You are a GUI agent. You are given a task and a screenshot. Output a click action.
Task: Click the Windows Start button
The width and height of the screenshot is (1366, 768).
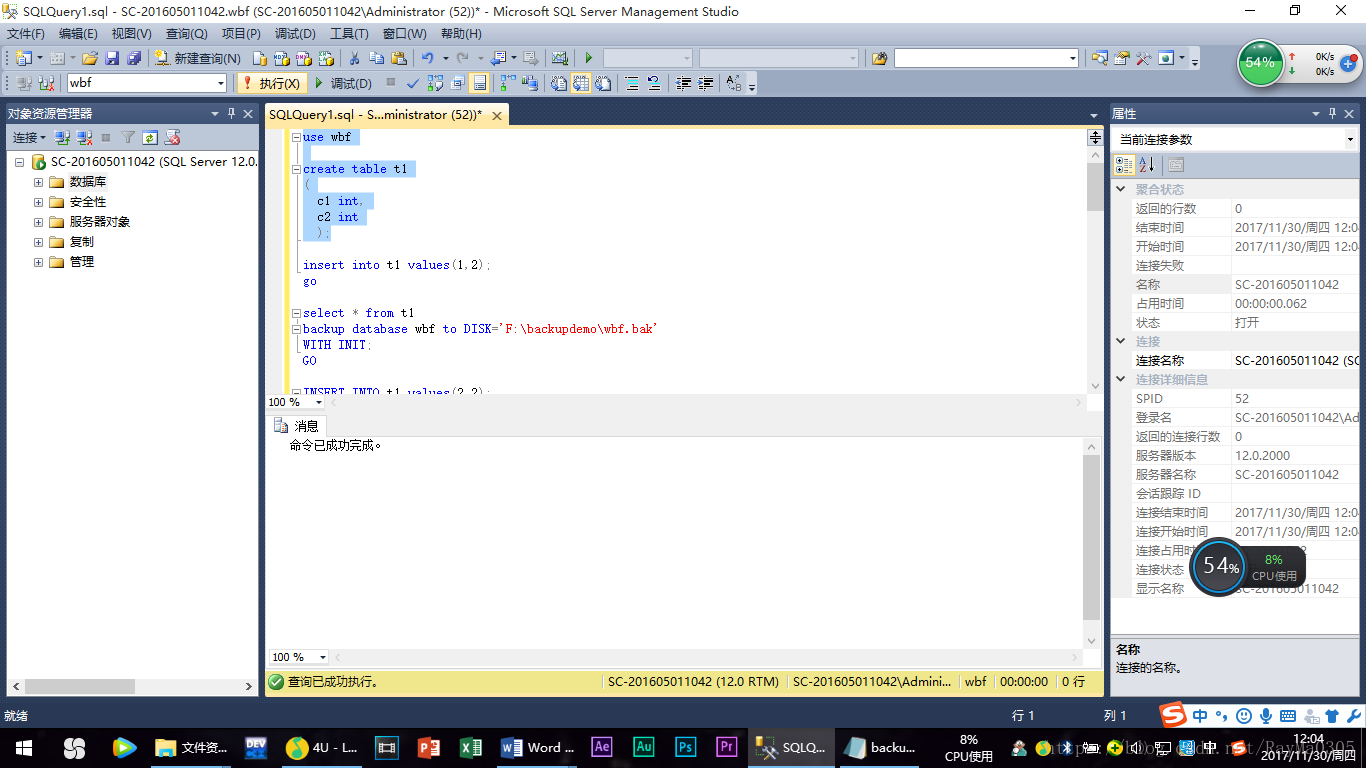[24, 747]
